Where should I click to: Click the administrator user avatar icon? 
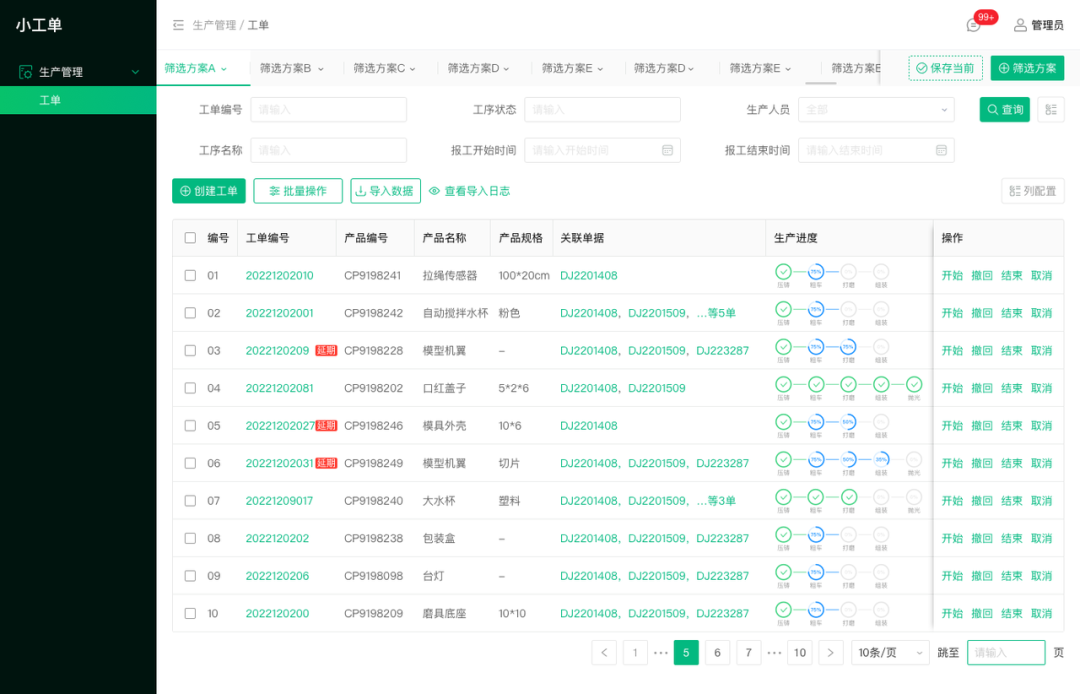pyautogui.click(x=1020, y=25)
